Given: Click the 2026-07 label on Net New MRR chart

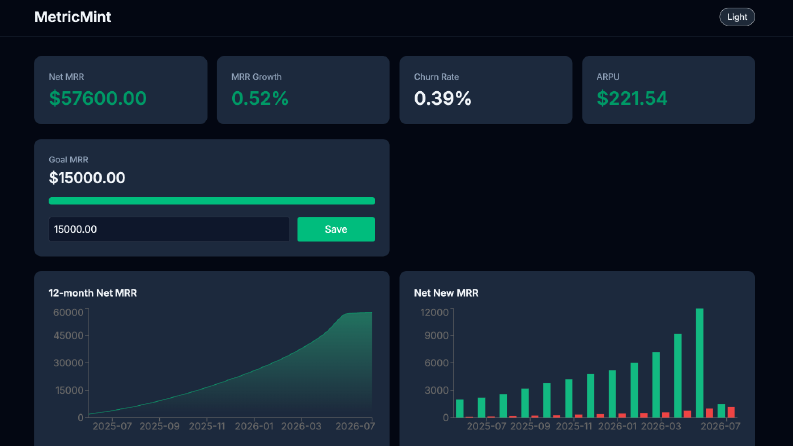Looking at the screenshot, I should 720,426.
